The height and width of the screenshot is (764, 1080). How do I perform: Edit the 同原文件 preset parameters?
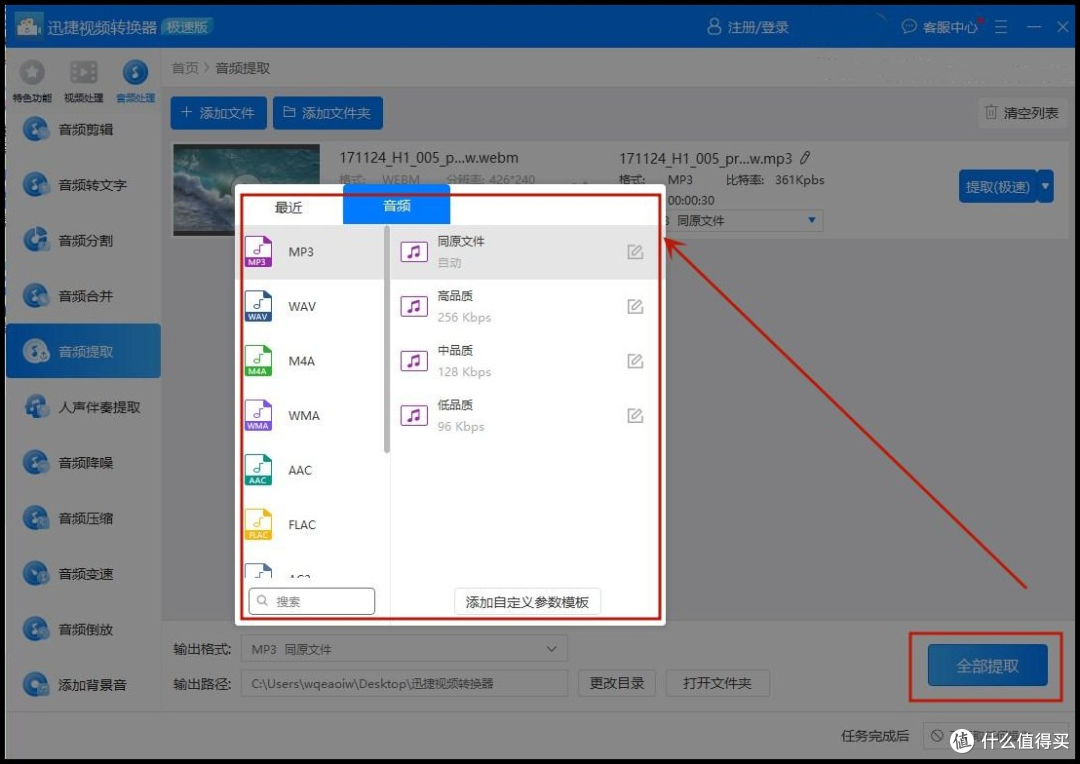click(635, 252)
